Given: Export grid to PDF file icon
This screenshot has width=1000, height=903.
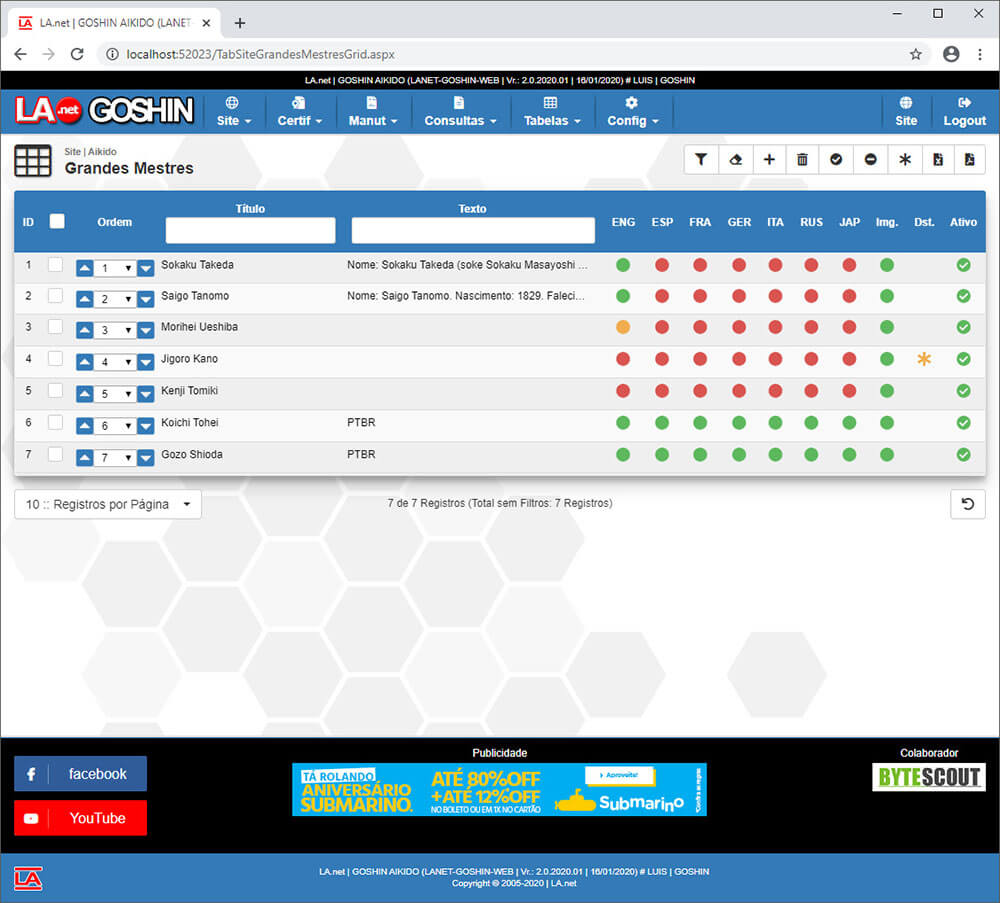Looking at the screenshot, I should tap(968, 160).
